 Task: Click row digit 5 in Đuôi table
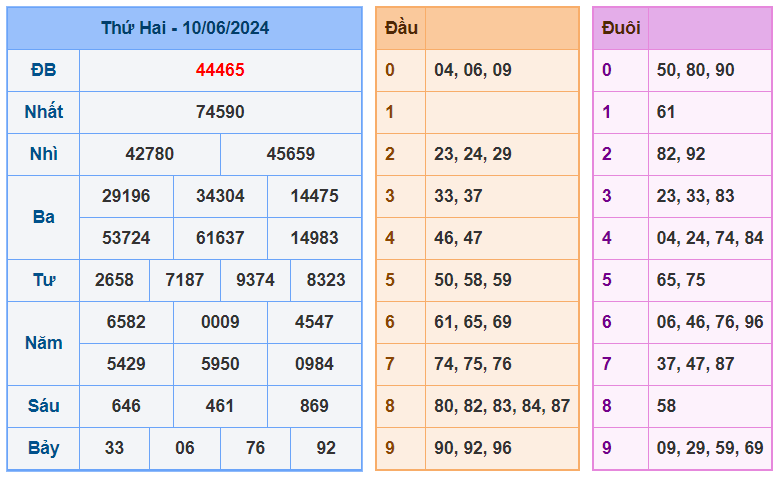606,280
